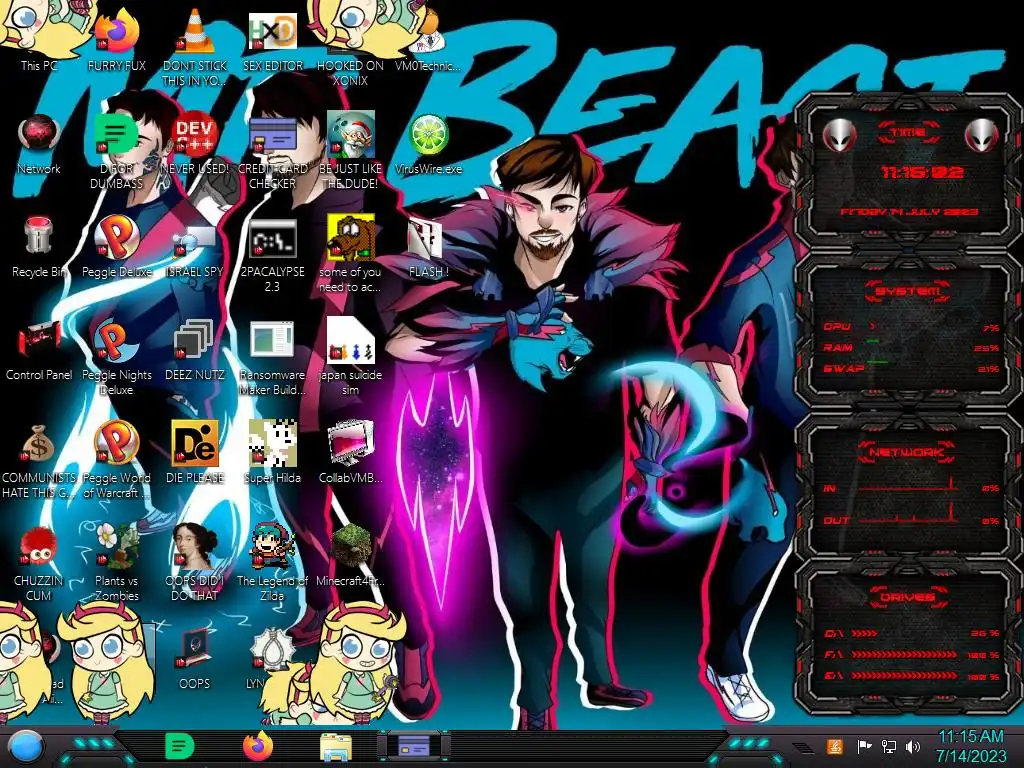Launch Peggle World of Warcraft shortcut
This screenshot has height=768, width=1024.
click(117, 460)
